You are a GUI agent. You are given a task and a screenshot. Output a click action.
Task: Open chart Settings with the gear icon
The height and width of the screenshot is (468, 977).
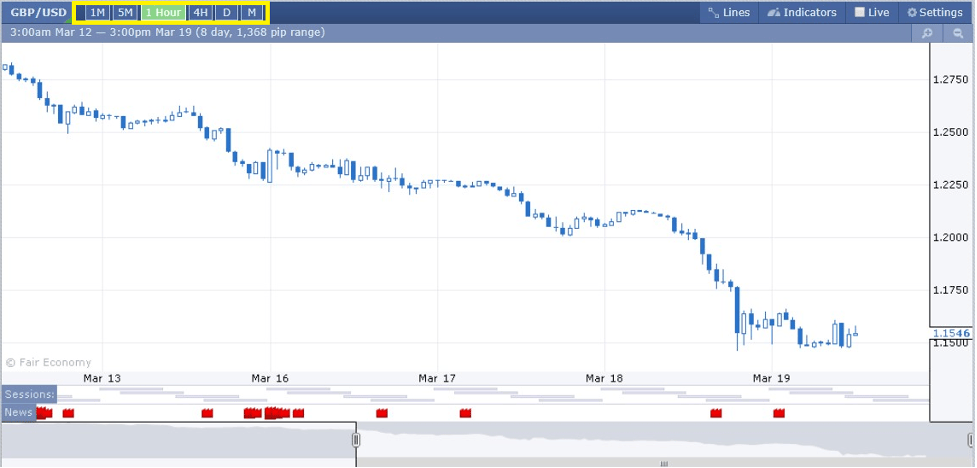coord(935,12)
